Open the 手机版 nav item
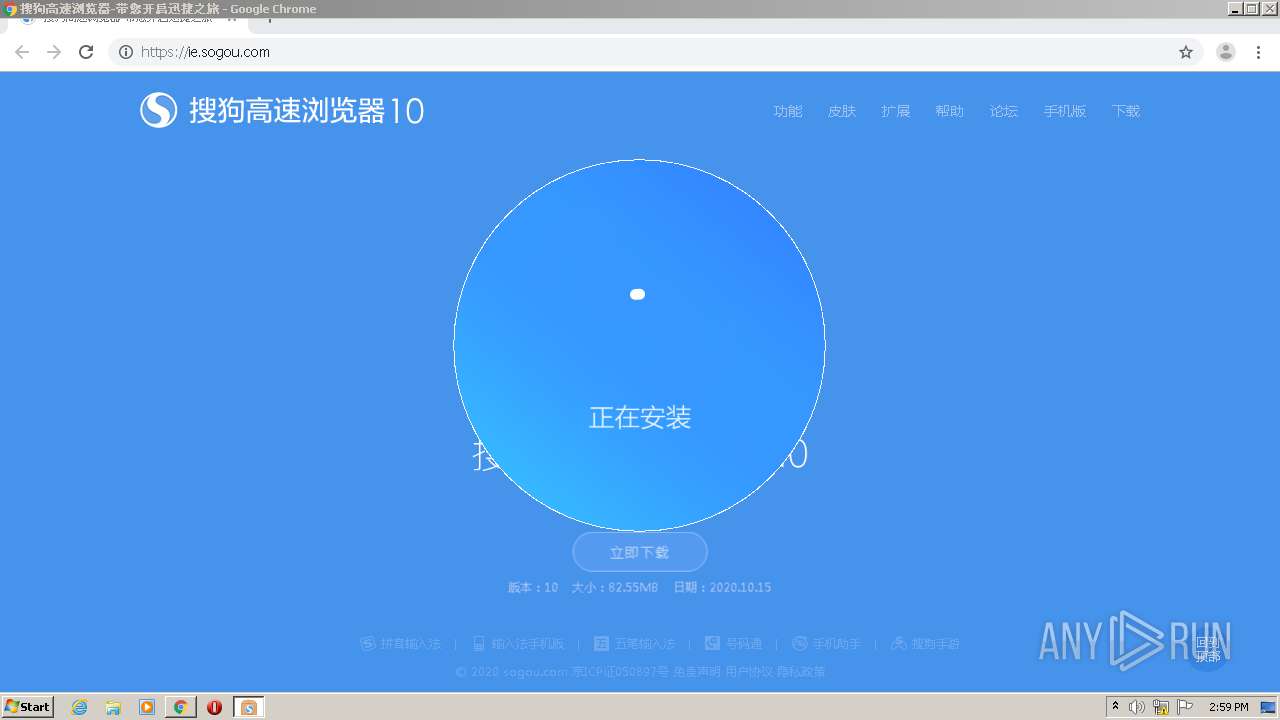 [1065, 111]
